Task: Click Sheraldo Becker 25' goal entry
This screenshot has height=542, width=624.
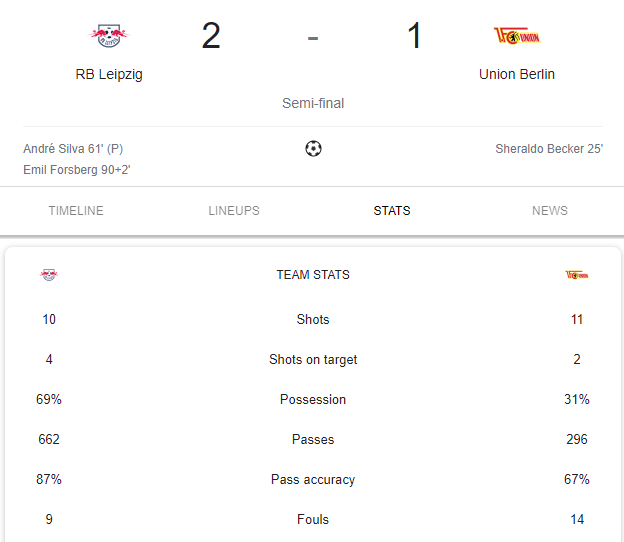Action: (549, 149)
